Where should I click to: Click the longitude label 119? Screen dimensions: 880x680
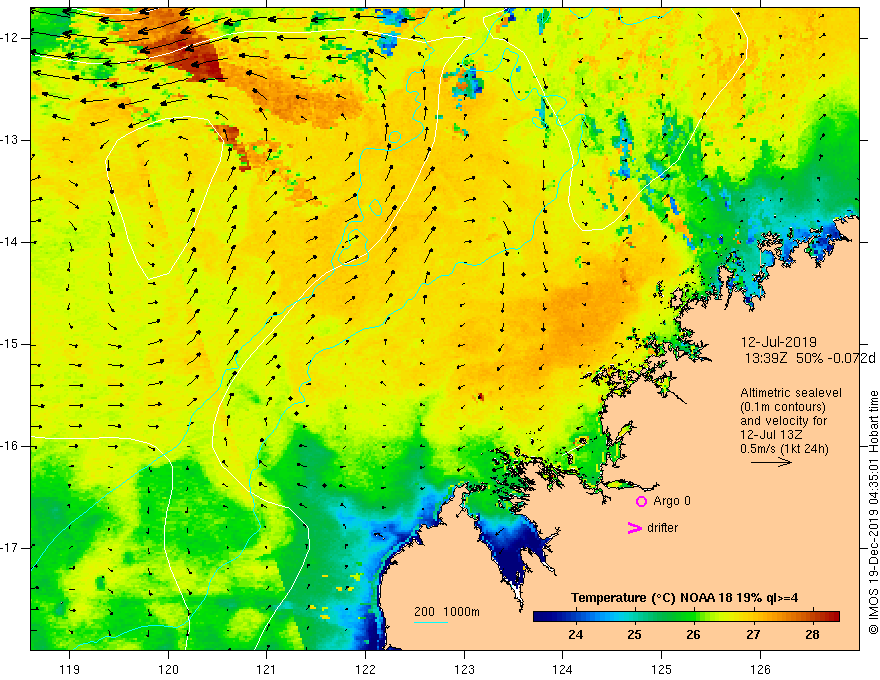[x=70, y=669]
